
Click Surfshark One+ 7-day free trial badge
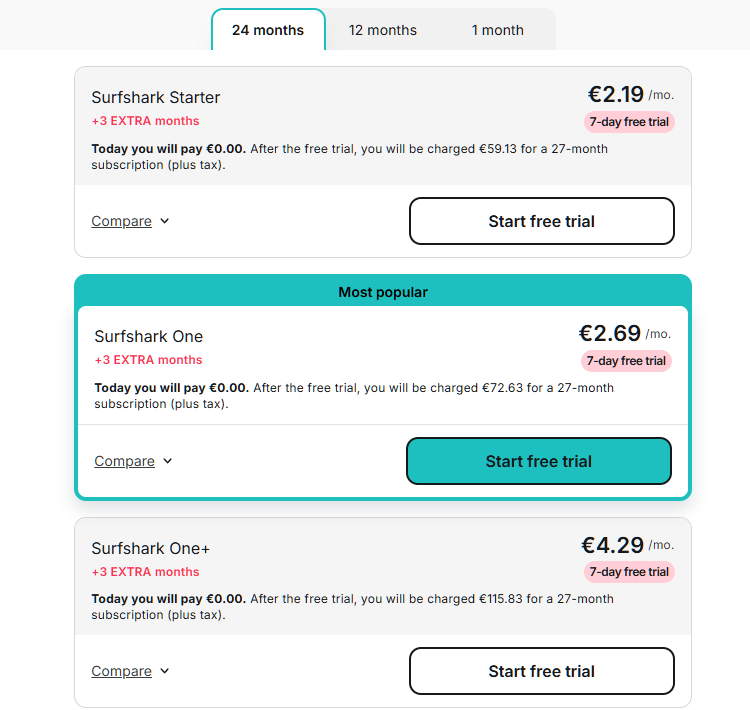click(629, 572)
